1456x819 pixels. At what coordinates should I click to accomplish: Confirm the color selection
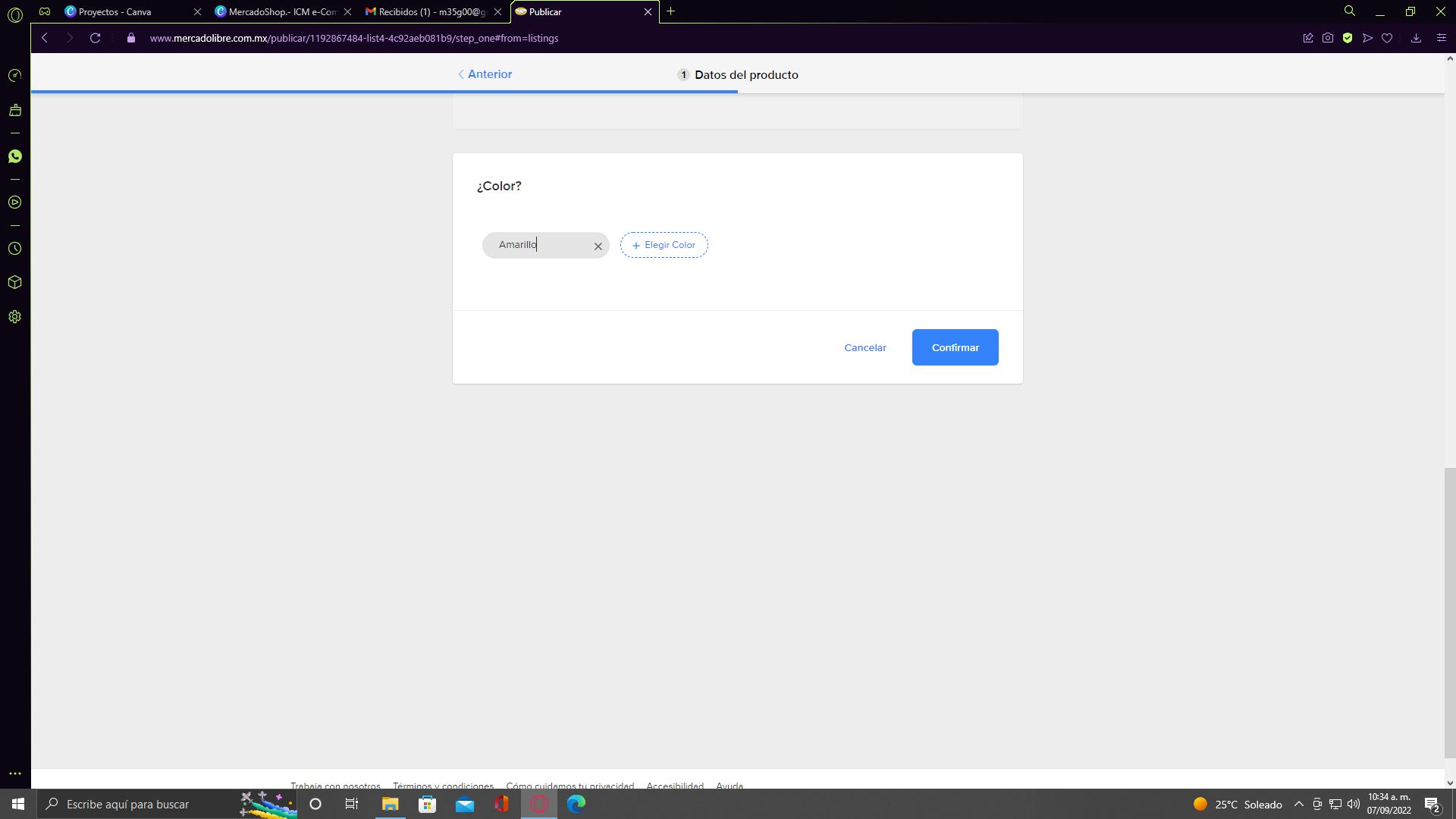pos(955,347)
